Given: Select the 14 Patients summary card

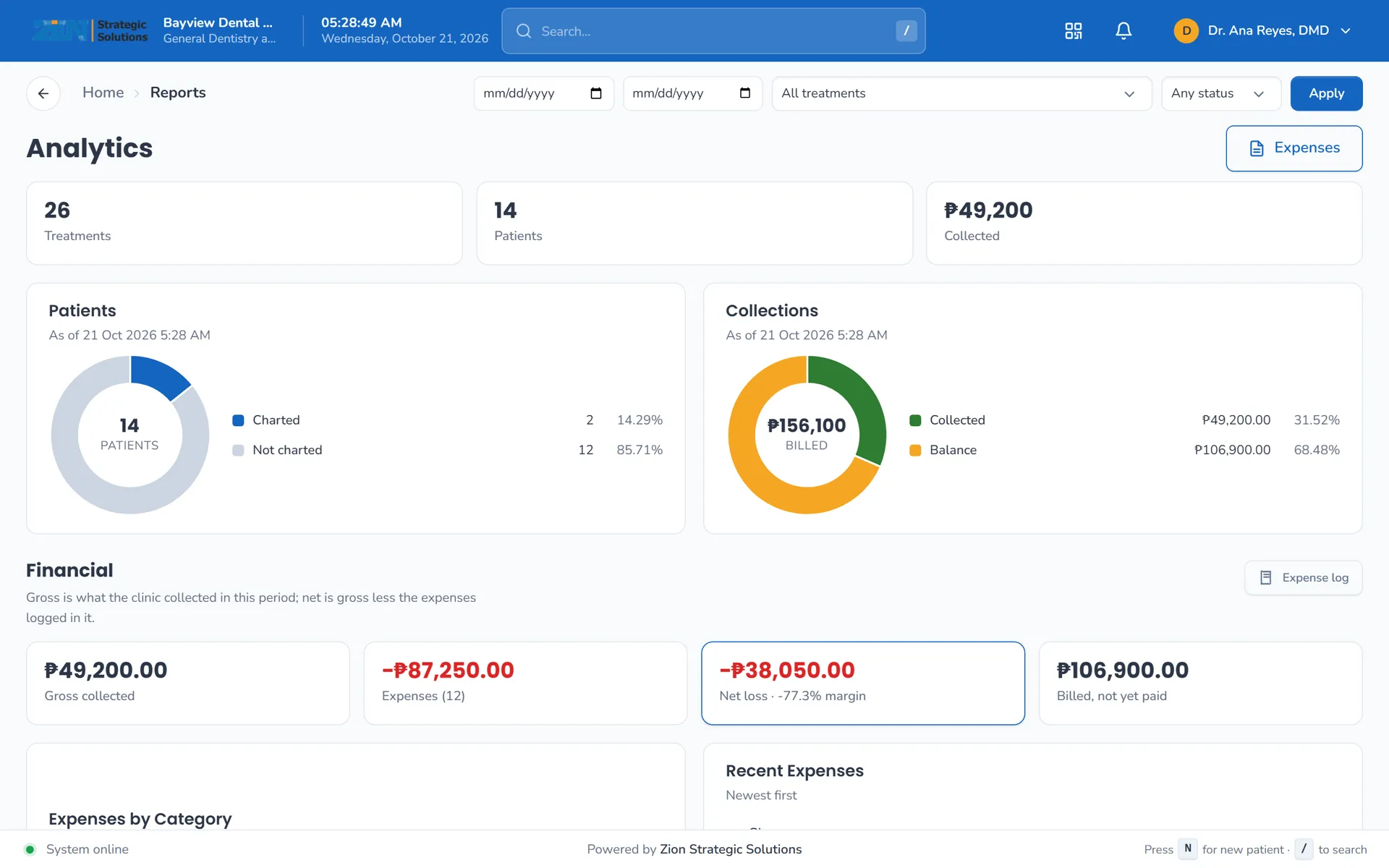Looking at the screenshot, I should (x=694, y=224).
